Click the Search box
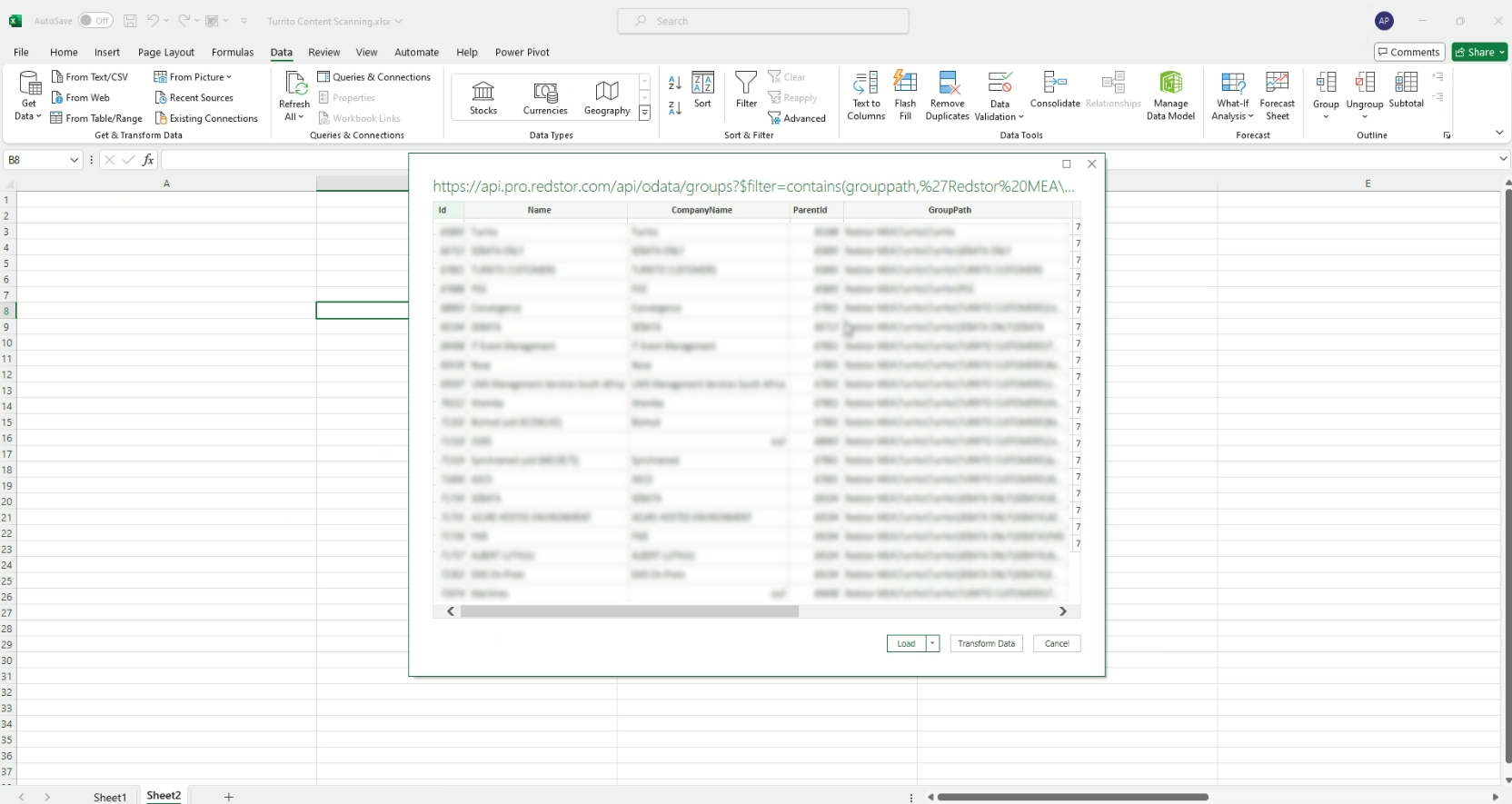 (763, 21)
